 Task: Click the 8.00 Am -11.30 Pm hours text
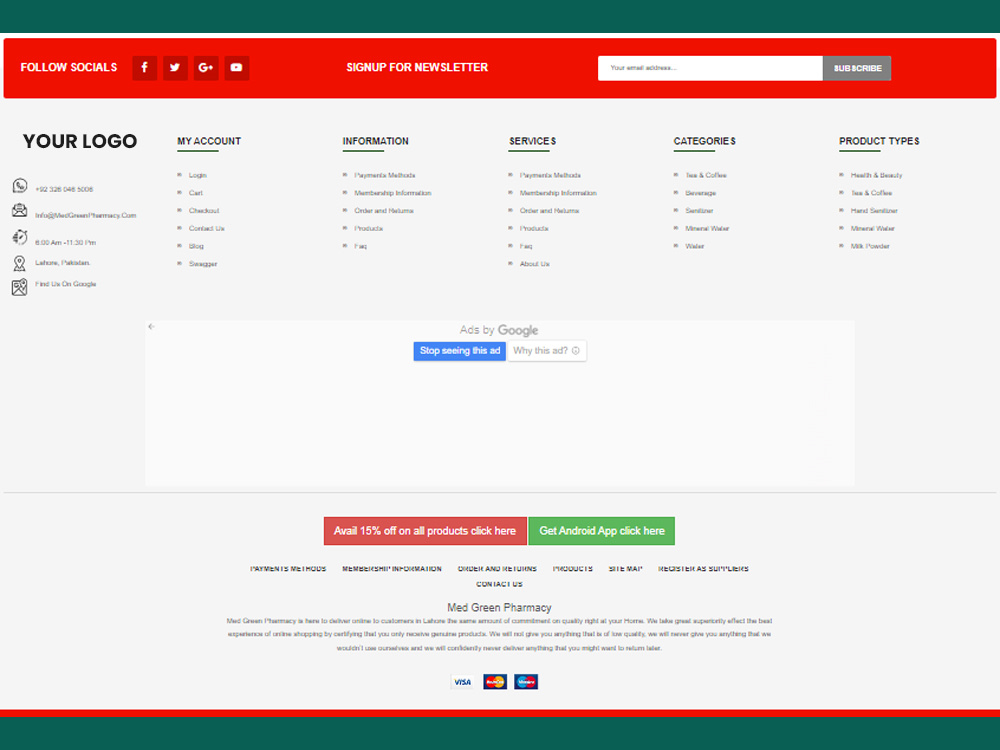(x=66, y=243)
